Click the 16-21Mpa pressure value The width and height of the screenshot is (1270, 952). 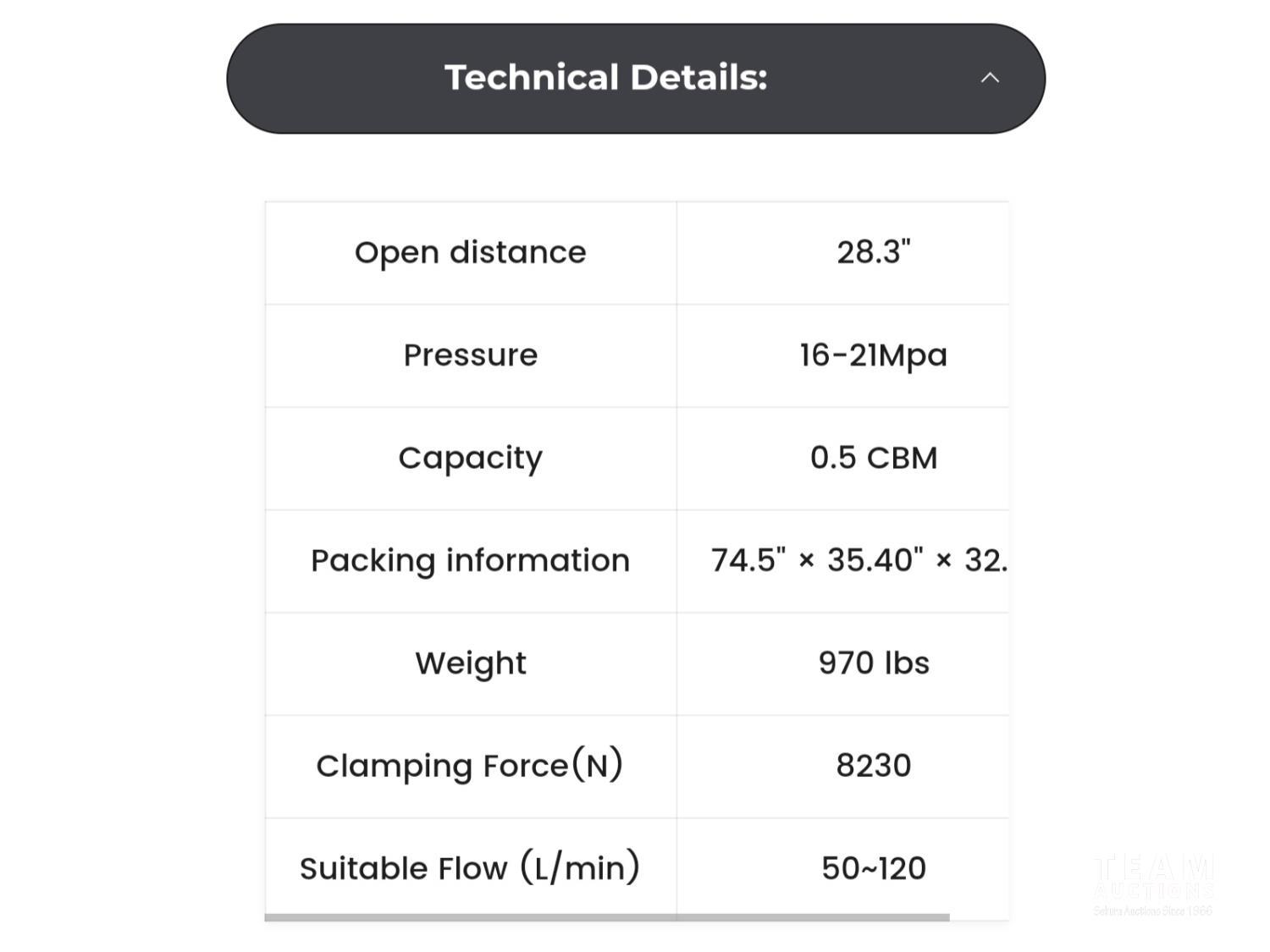coord(874,355)
